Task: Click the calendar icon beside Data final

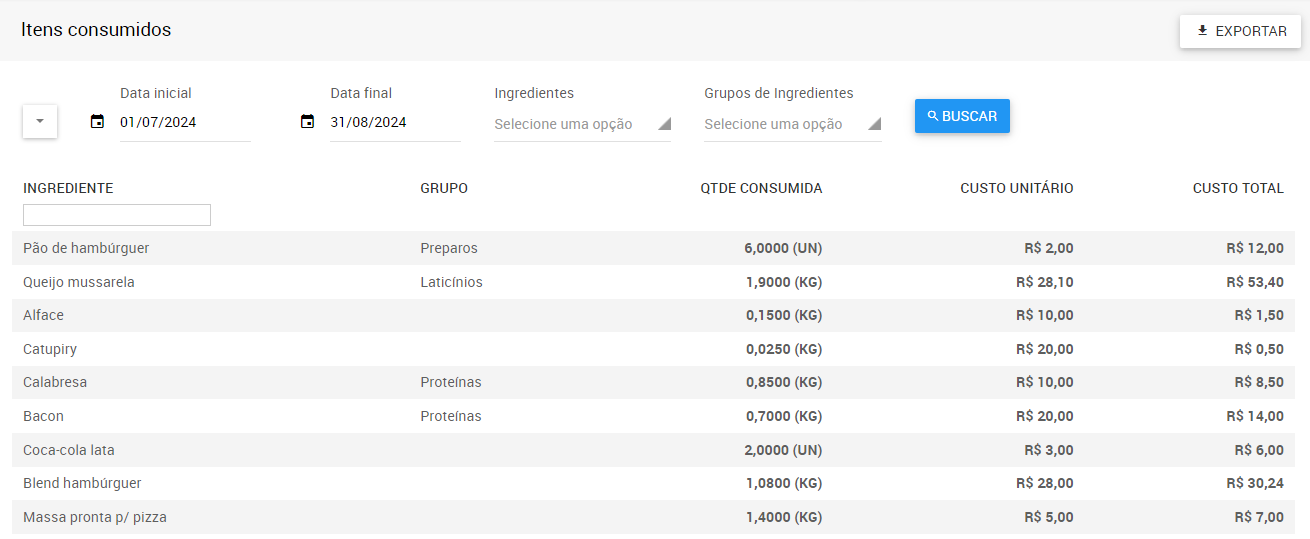Action: (308, 122)
